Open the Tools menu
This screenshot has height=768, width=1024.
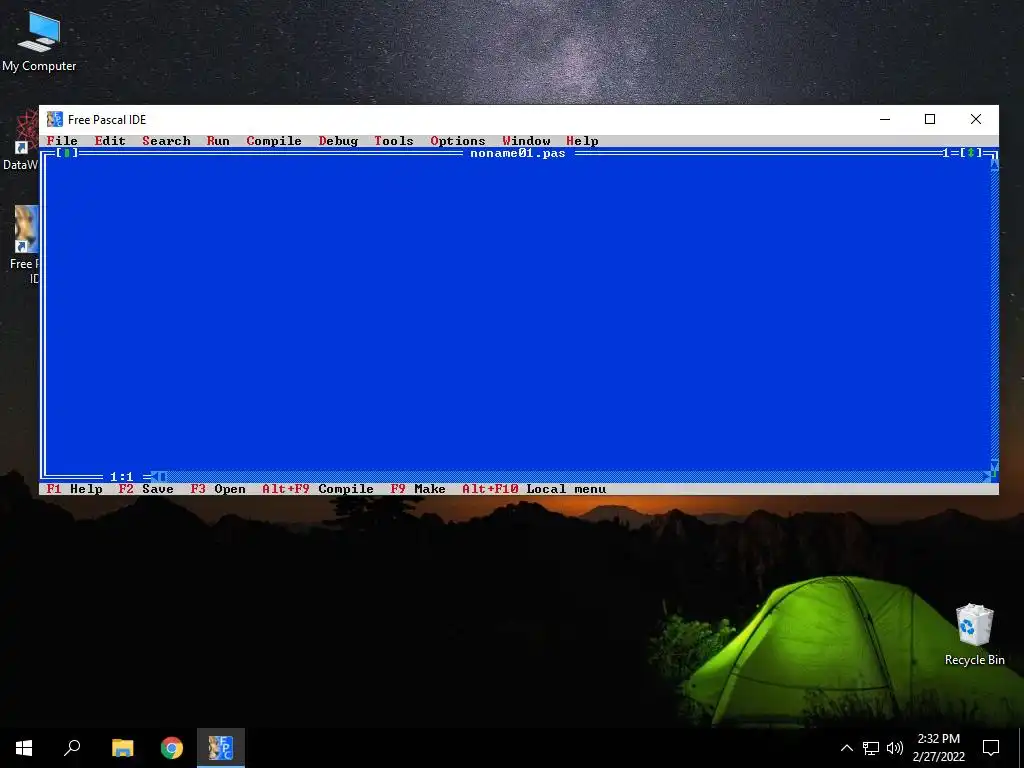pos(394,140)
